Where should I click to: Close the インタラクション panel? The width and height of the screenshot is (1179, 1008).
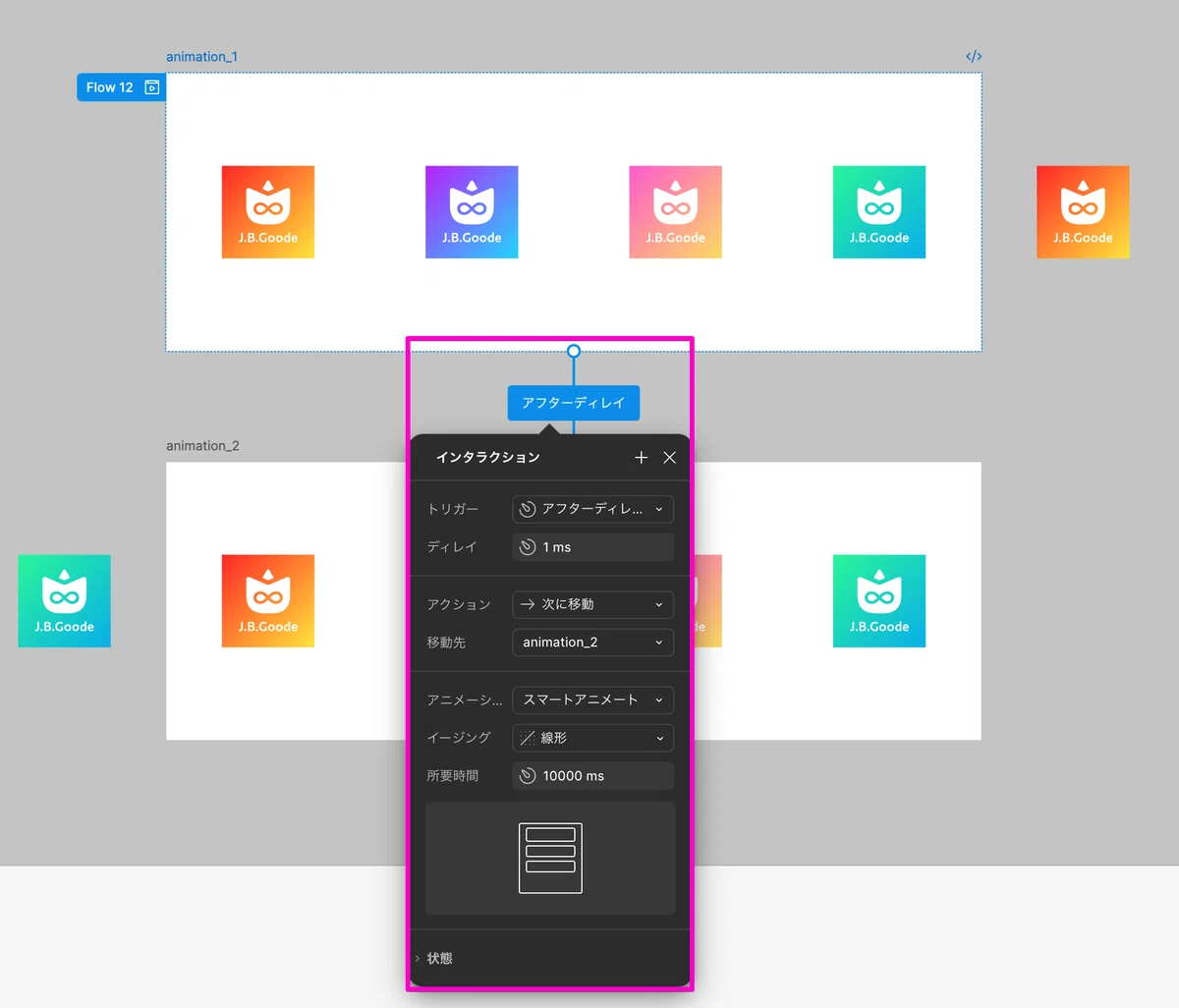point(670,458)
